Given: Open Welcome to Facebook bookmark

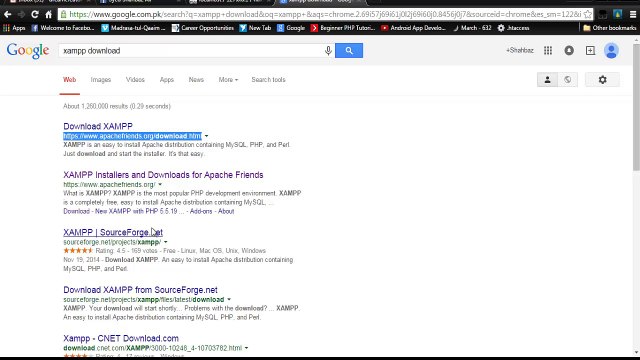Looking at the screenshot, I should coord(62,28).
